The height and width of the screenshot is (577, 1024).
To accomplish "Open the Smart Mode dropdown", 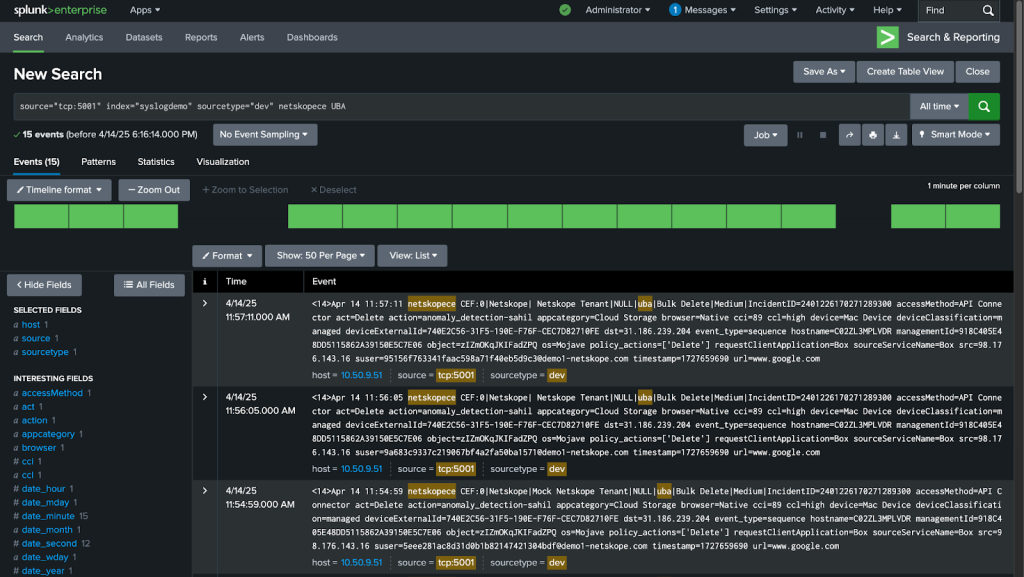I will pyautogui.click(x=955, y=134).
